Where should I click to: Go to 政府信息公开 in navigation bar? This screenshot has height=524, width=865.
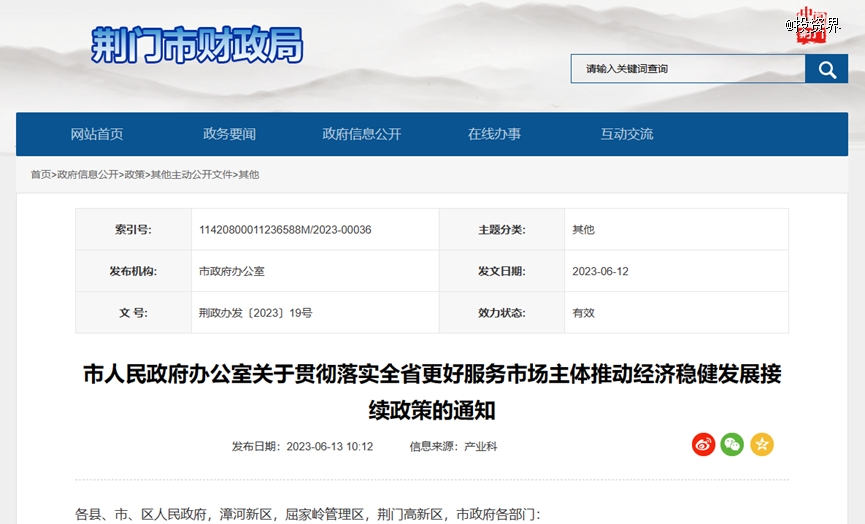361,134
